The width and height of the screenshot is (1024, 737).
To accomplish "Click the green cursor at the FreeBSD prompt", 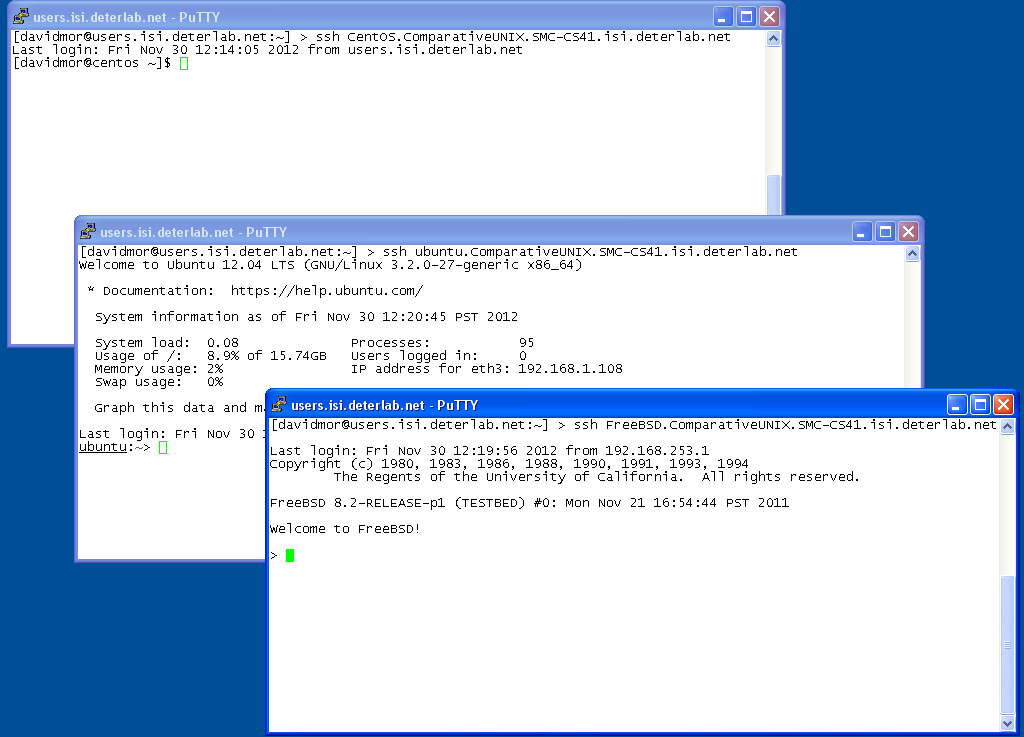I will click(x=290, y=555).
